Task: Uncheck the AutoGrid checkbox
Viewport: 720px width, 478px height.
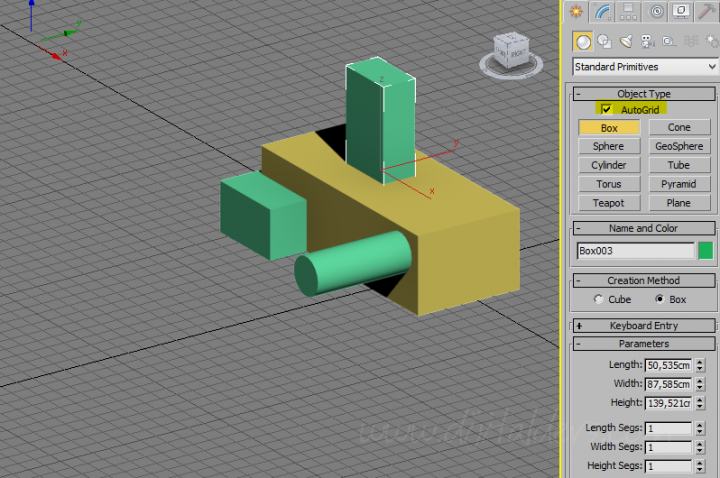Action: 606,109
